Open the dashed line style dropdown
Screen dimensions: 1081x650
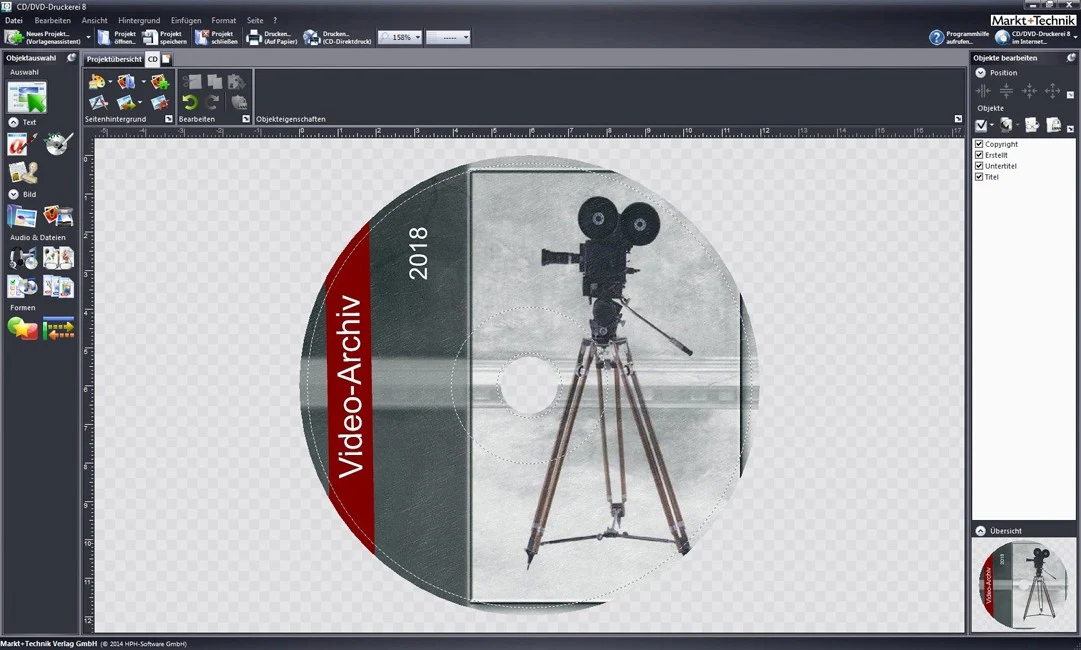click(x=466, y=37)
